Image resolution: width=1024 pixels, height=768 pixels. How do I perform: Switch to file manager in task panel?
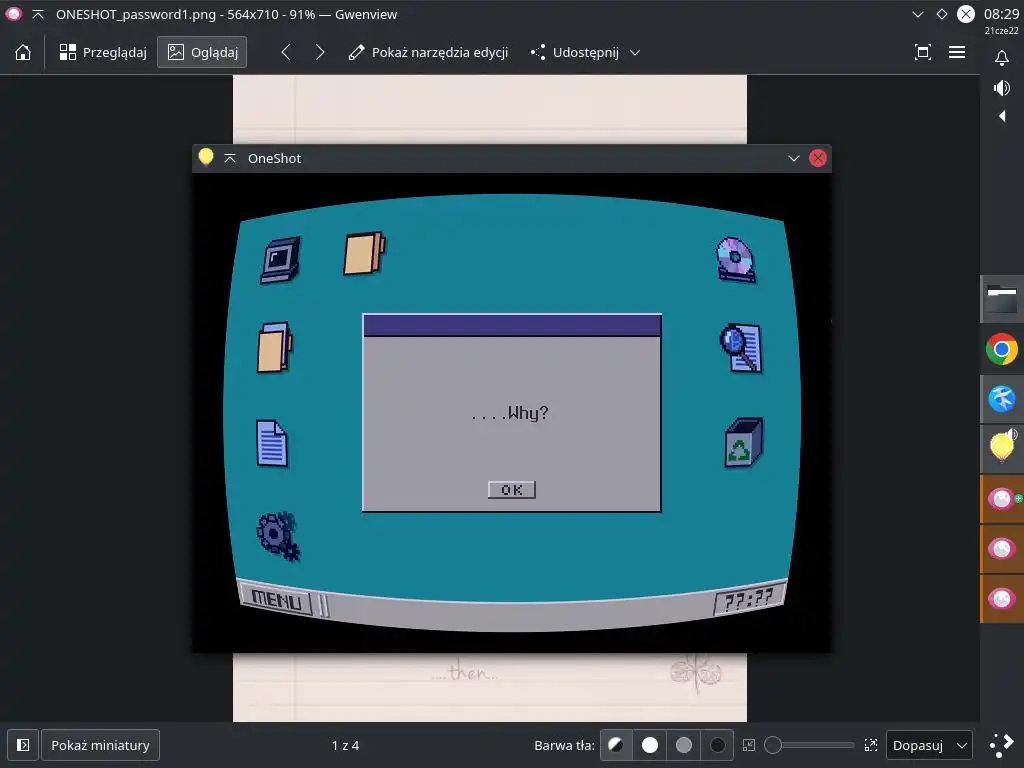pos(1002,299)
